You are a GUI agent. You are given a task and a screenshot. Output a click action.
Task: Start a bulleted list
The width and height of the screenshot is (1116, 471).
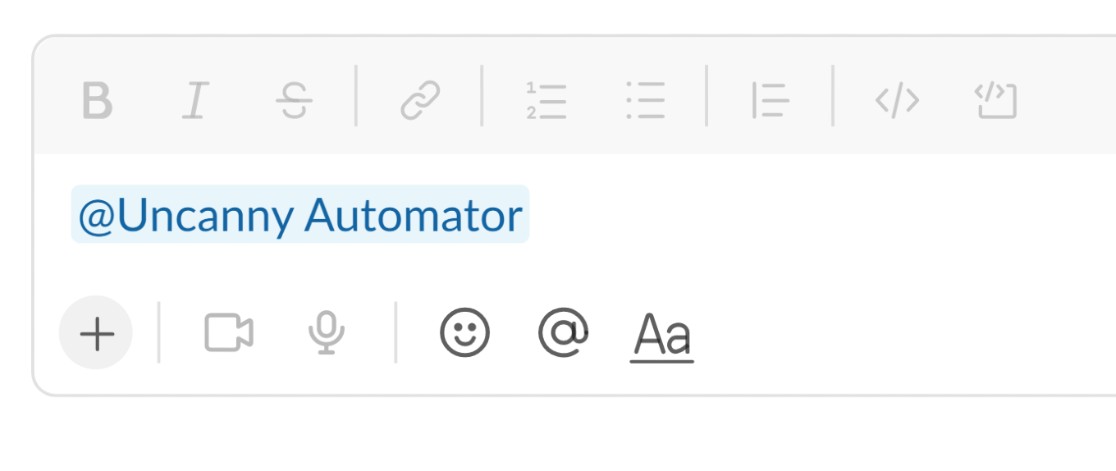pos(646,100)
